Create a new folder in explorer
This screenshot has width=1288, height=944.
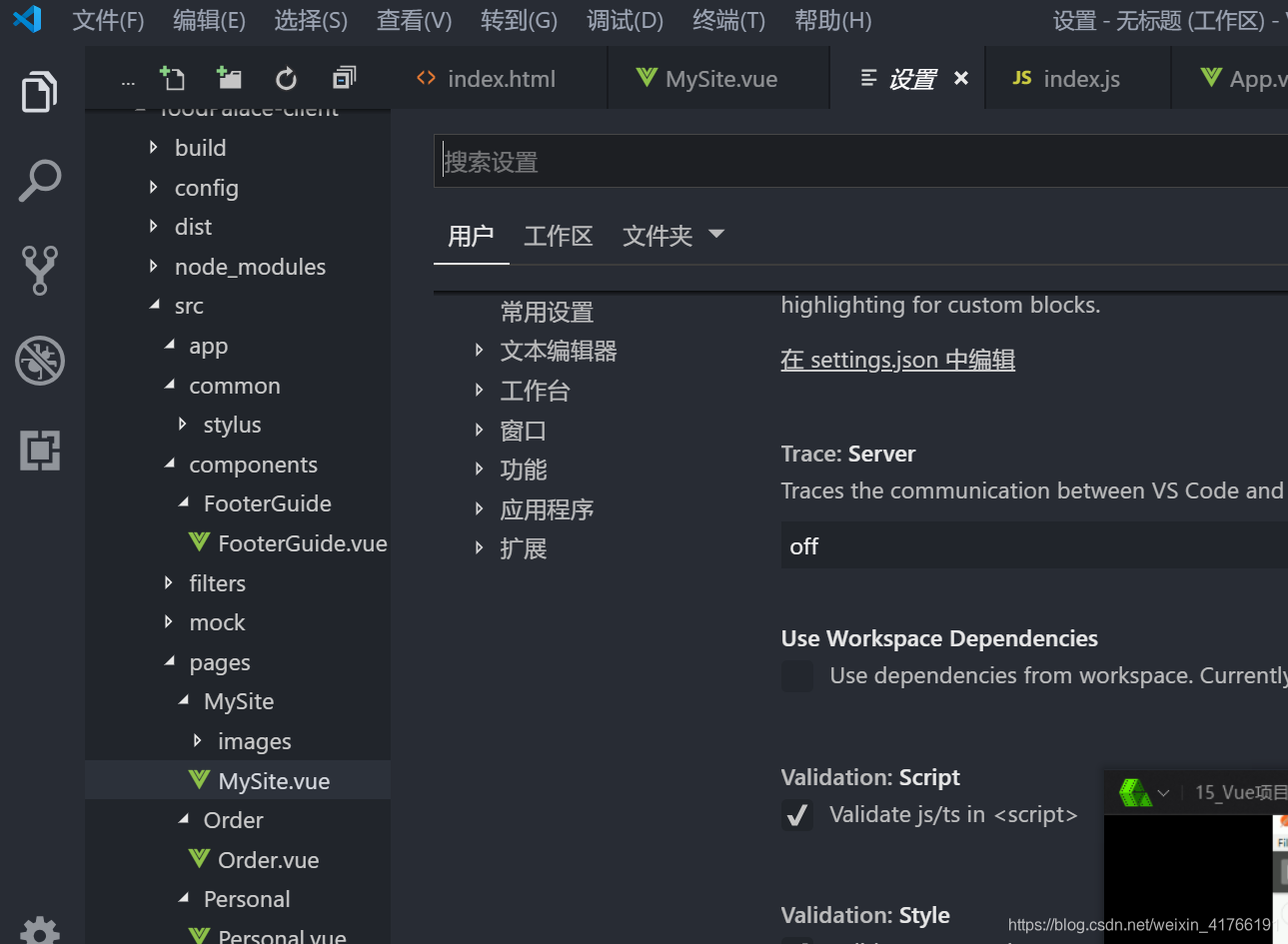pos(229,78)
